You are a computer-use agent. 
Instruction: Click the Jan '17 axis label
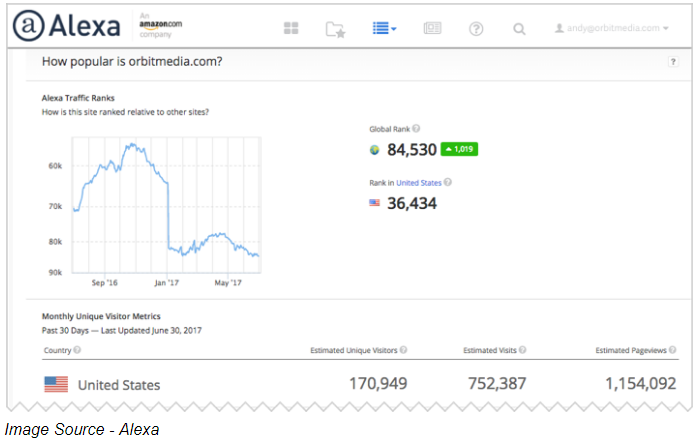coord(166,283)
